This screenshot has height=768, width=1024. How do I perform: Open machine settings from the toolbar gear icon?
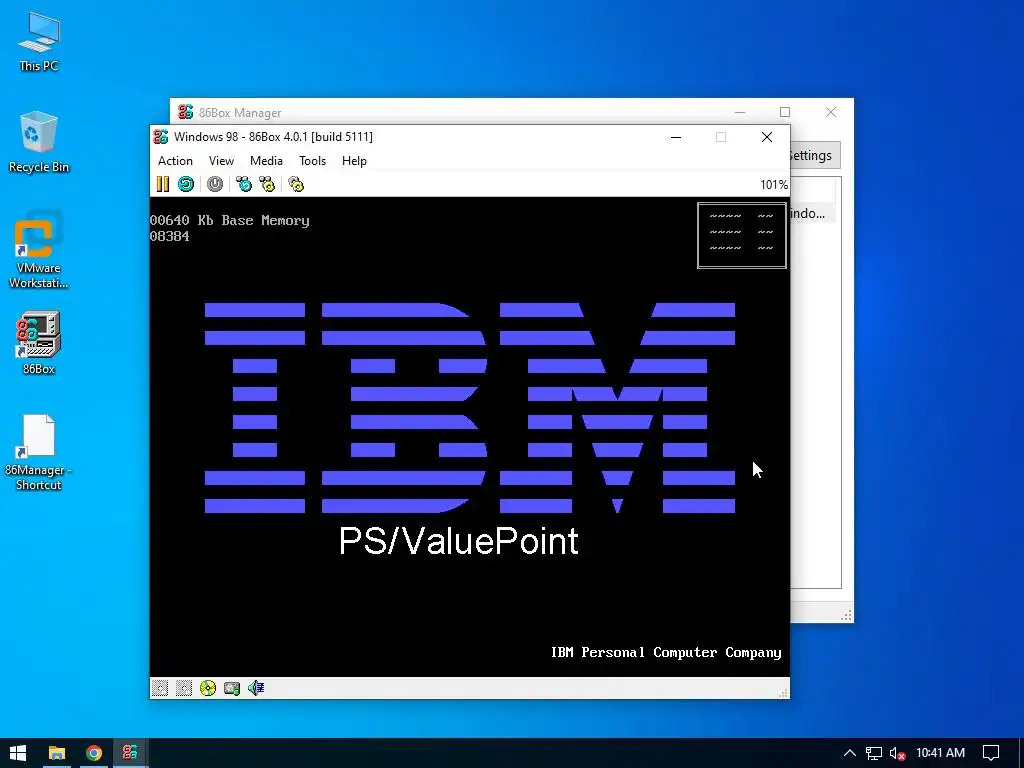pyautogui.click(x=296, y=184)
